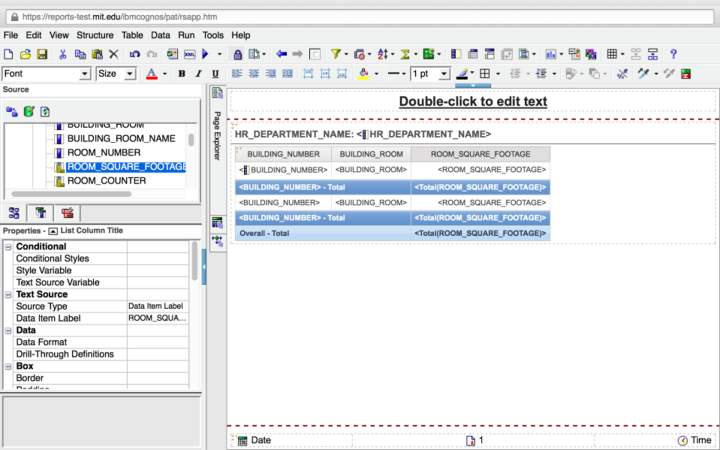Viewport: 720px width, 450px height.
Task: Open the Tools menu
Action: (x=213, y=35)
